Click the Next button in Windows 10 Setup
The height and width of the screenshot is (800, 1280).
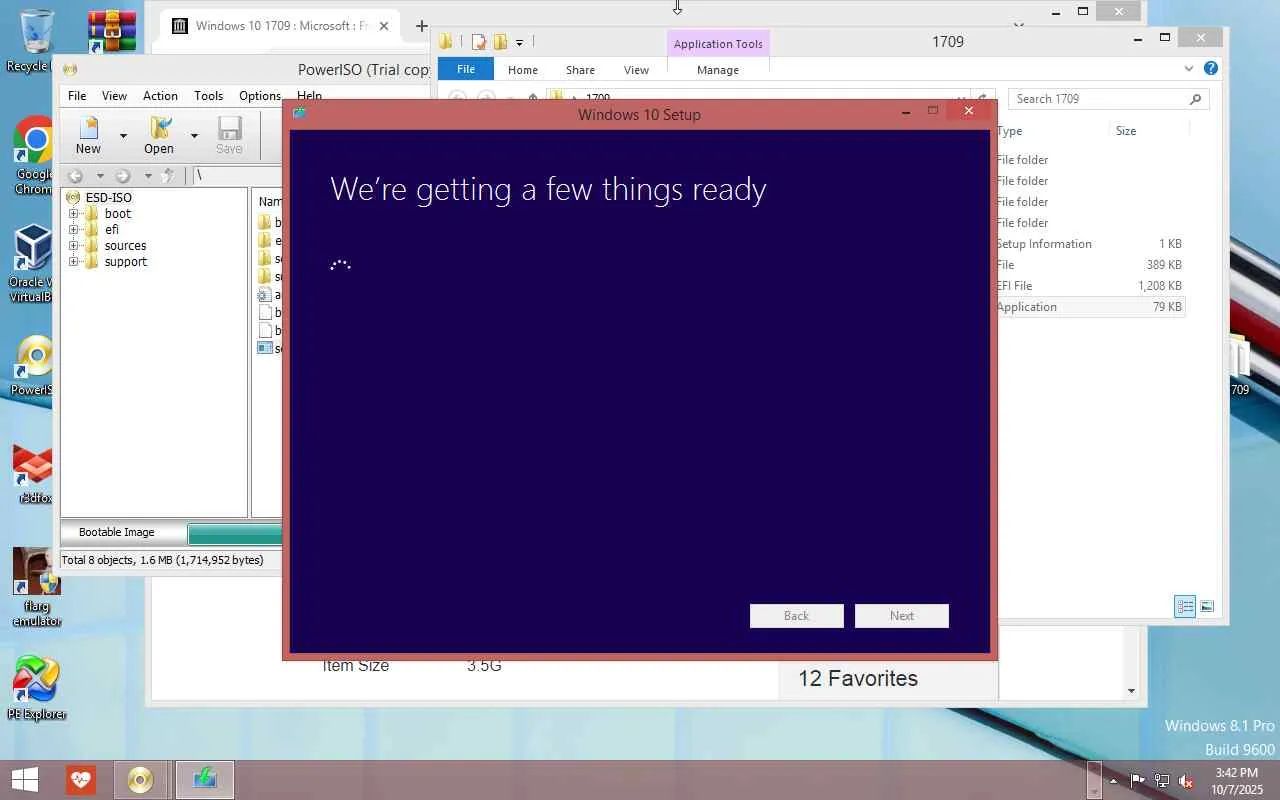click(x=902, y=616)
